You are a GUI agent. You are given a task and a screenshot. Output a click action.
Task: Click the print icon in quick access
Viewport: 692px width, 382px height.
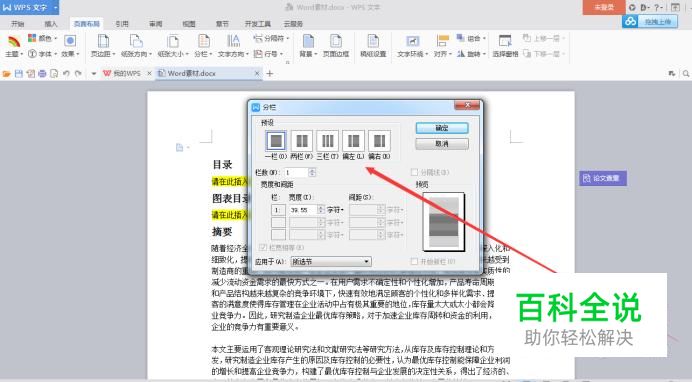tap(42, 74)
